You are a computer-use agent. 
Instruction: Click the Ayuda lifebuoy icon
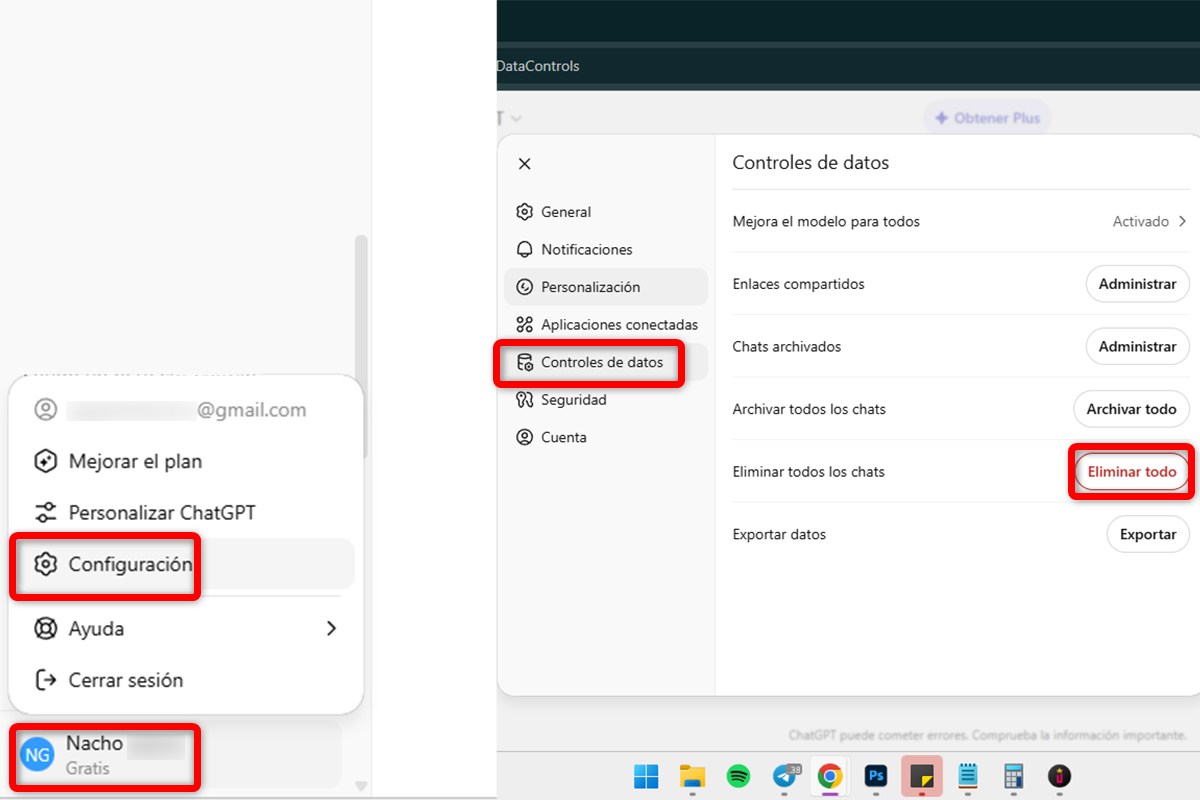pos(45,629)
